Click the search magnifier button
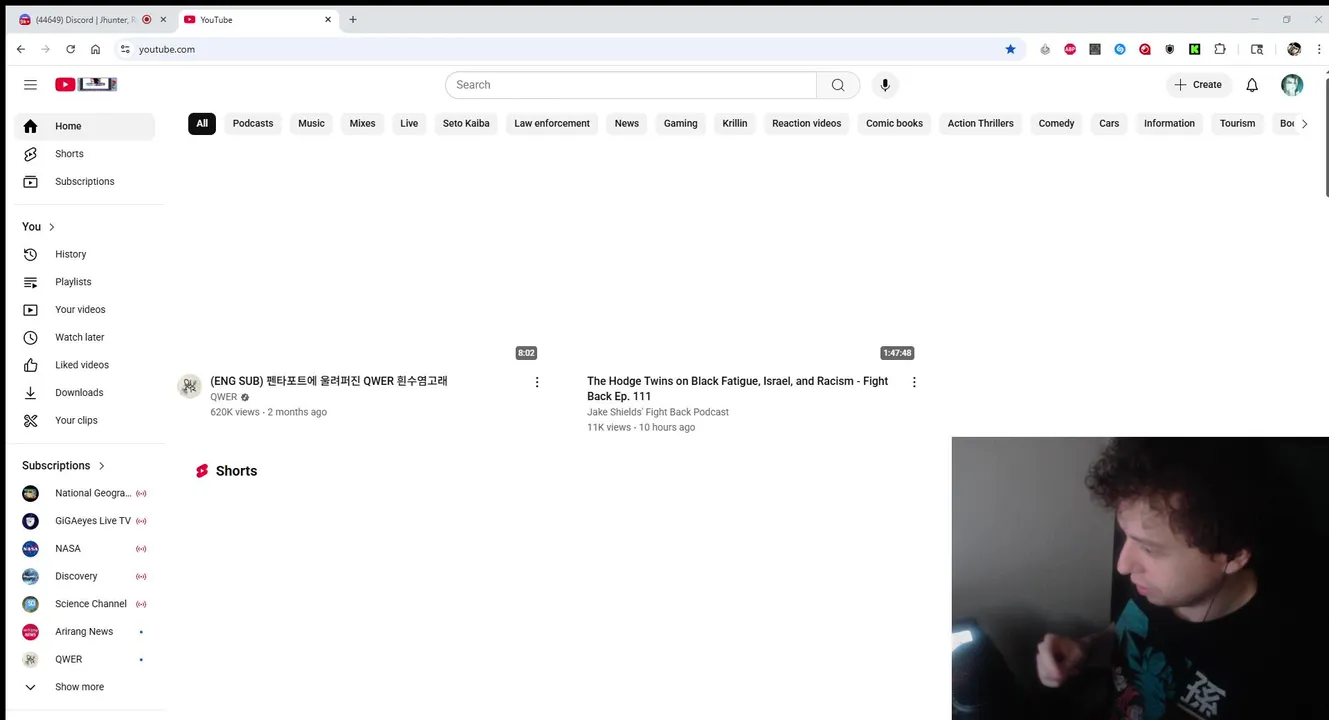This screenshot has width=1329, height=720. point(838,85)
